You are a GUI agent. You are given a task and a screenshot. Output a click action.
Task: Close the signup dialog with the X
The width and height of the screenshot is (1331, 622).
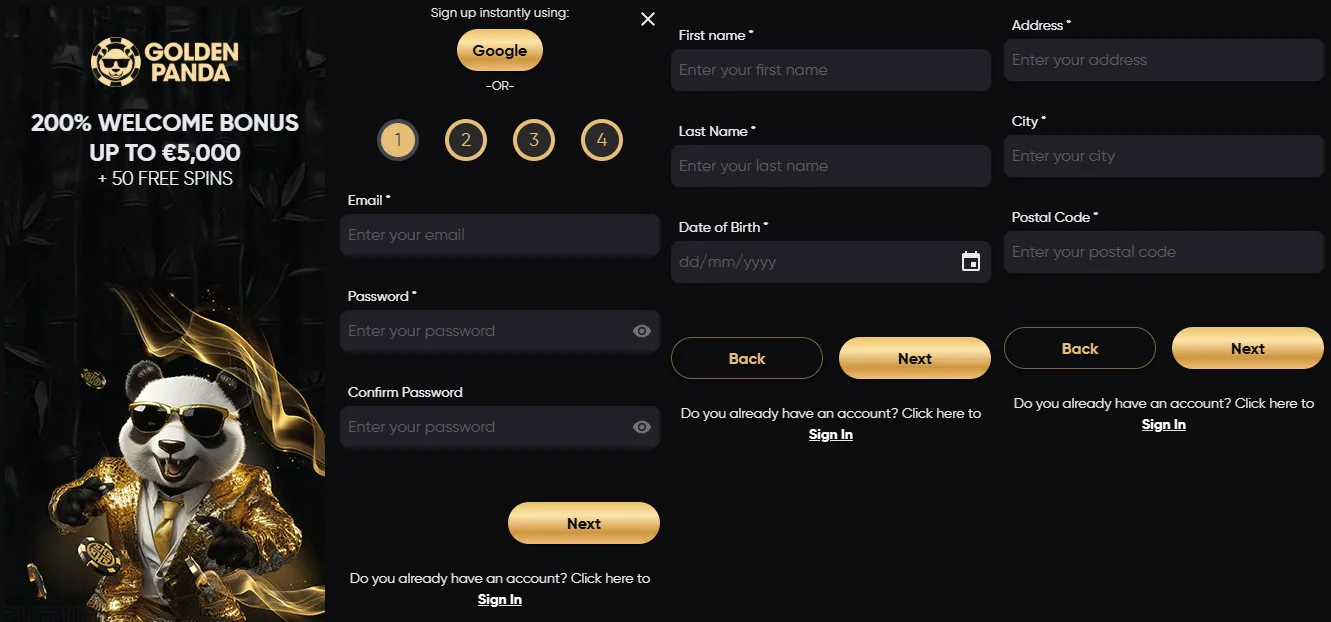(x=647, y=19)
